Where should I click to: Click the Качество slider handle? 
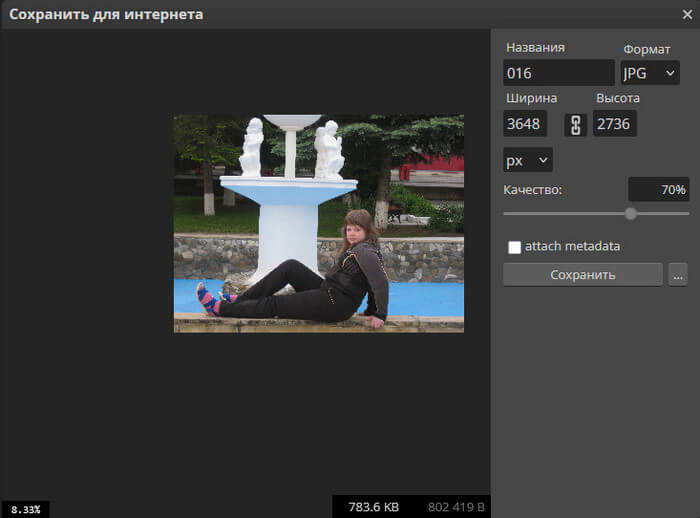pyautogui.click(x=630, y=213)
